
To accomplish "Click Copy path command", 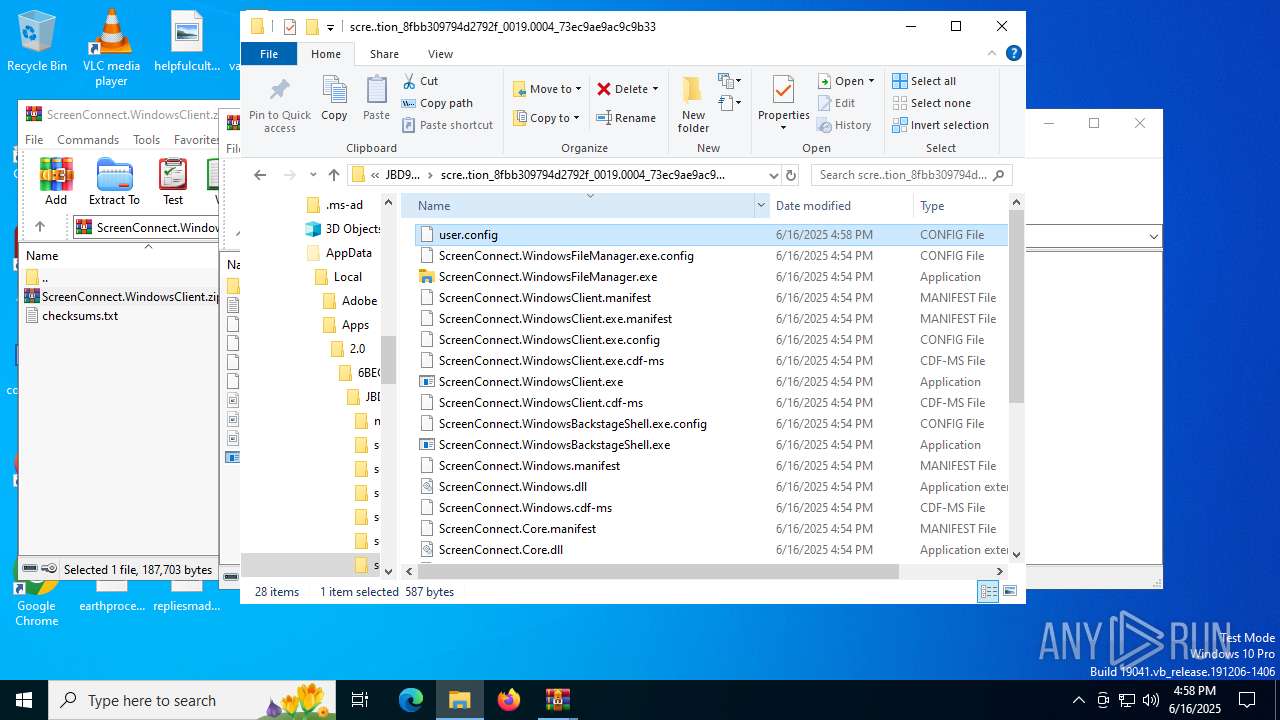I will pyautogui.click(x=437, y=103).
